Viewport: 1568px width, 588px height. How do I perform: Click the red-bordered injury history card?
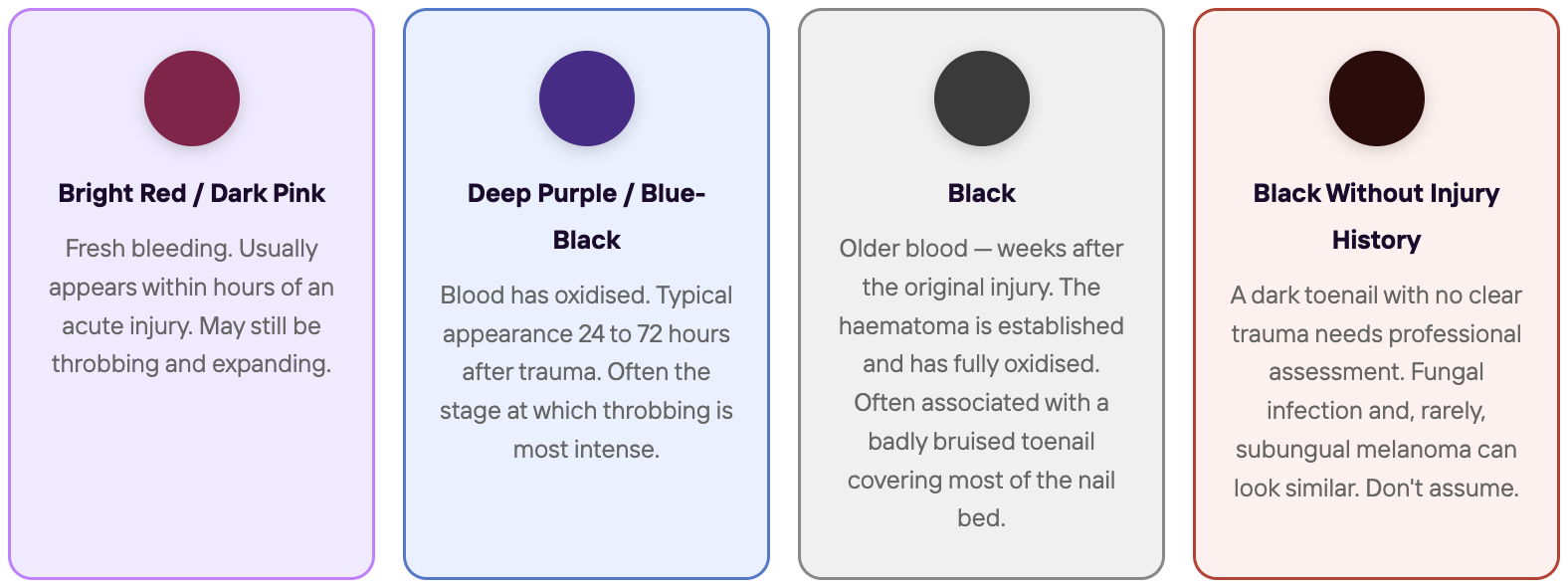click(1377, 294)
